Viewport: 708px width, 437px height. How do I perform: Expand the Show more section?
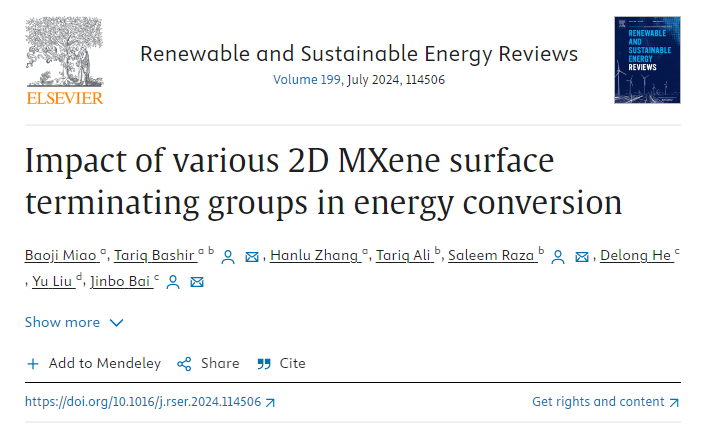(x=74, y=322)
